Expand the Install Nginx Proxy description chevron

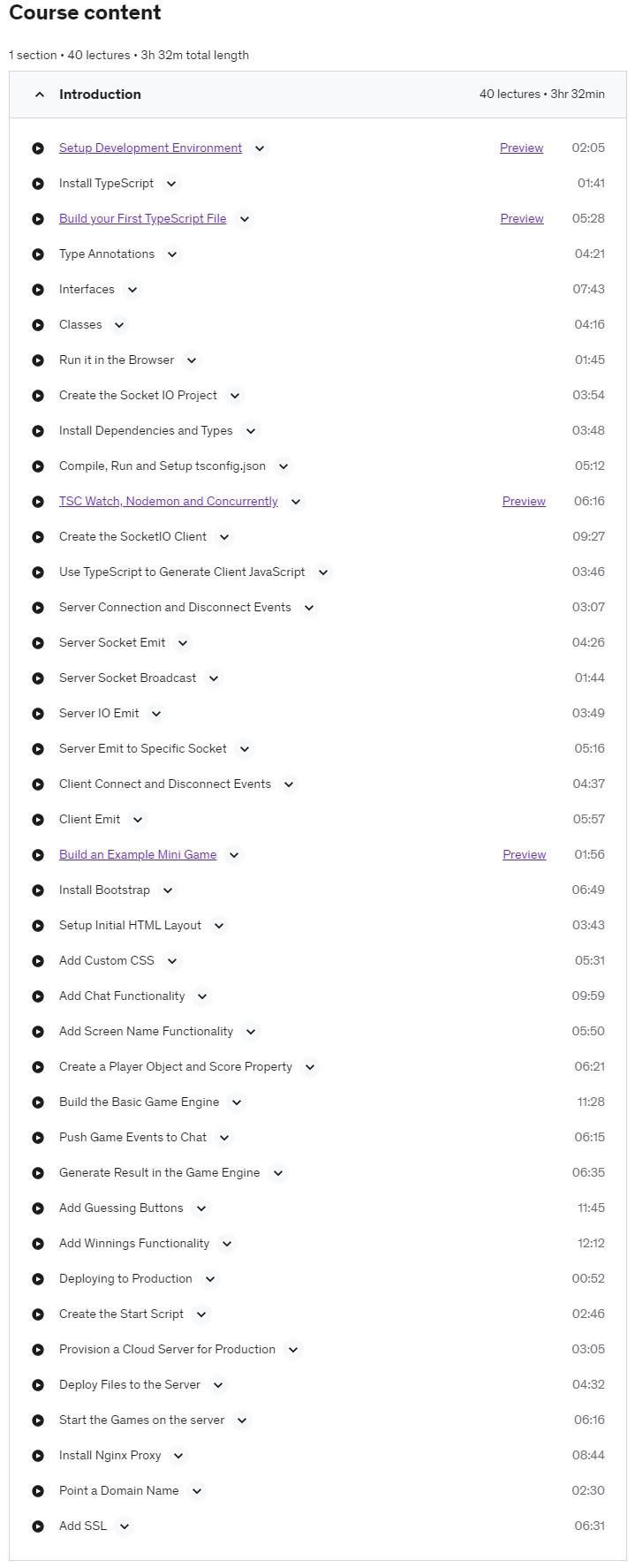tap(178, 1456)
